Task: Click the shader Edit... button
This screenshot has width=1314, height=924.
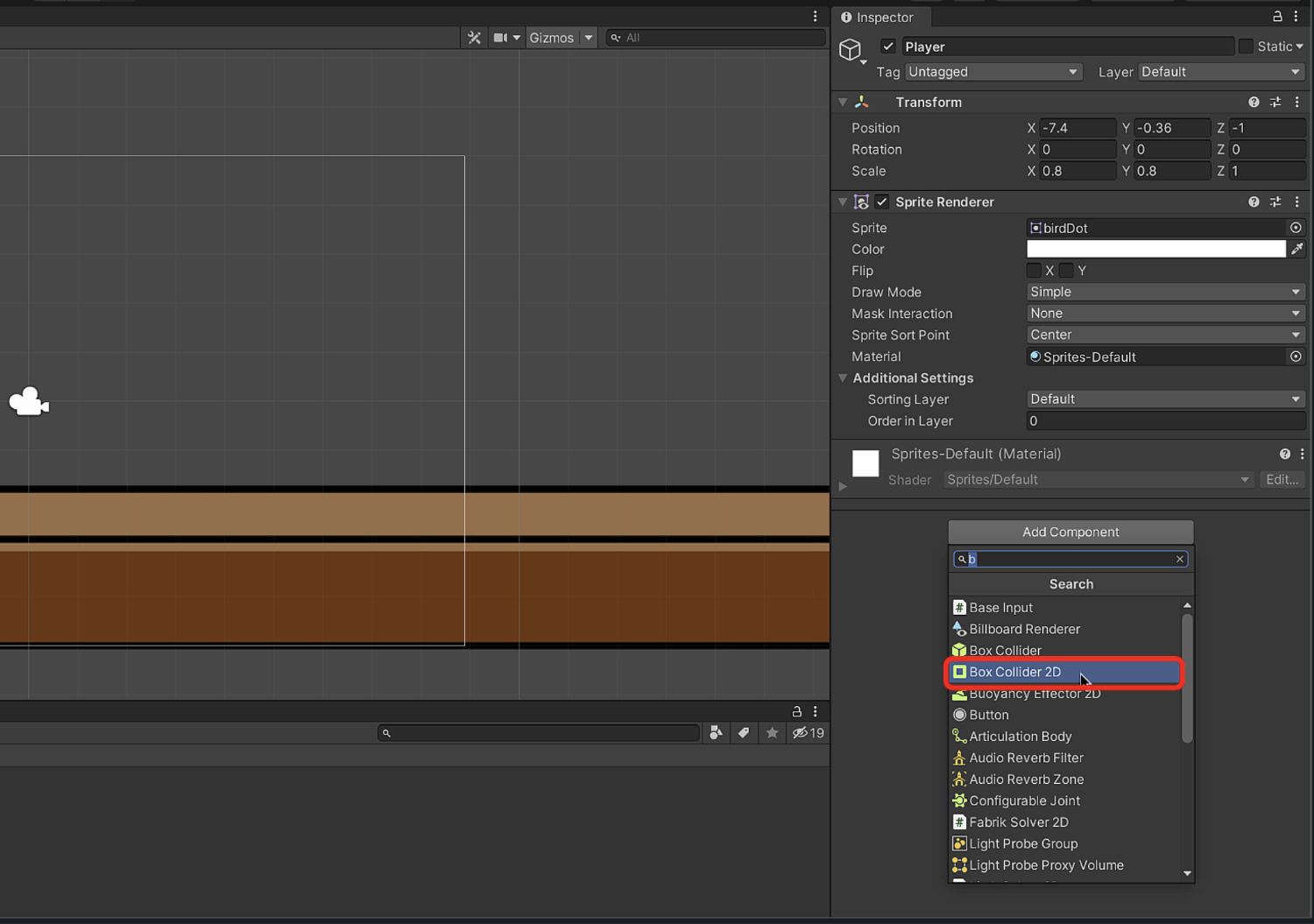Action: tap(1282, 480)
